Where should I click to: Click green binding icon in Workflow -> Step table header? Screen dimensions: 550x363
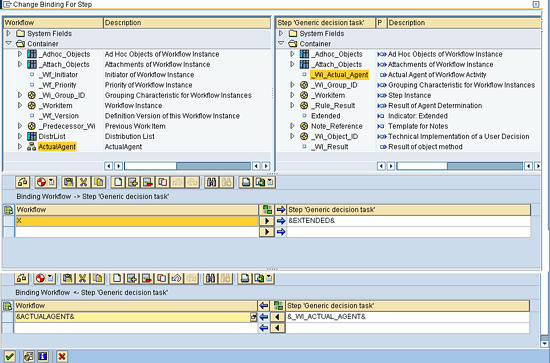point(267,210)
